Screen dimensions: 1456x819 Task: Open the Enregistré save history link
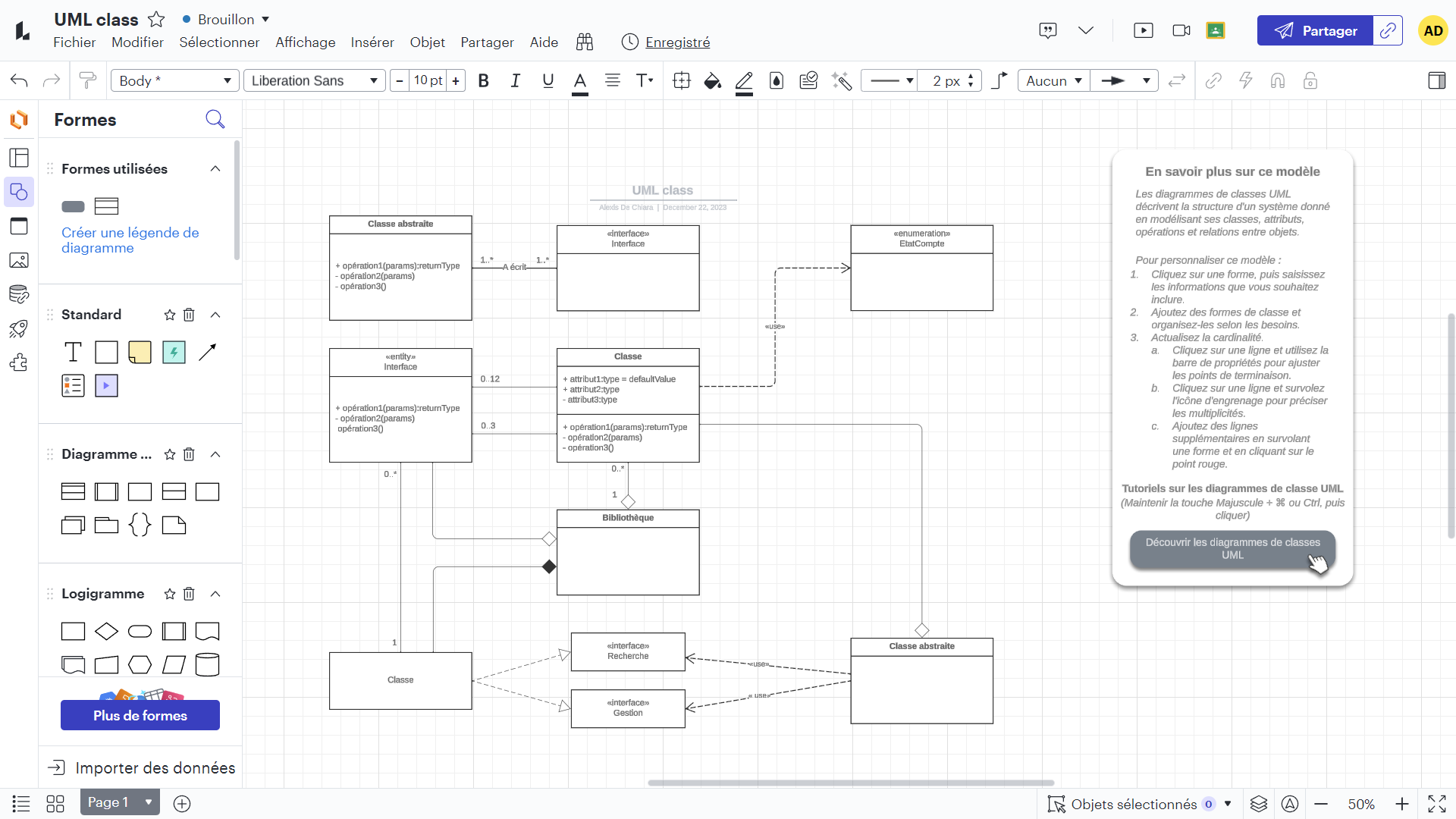click(x=678, y=42)
